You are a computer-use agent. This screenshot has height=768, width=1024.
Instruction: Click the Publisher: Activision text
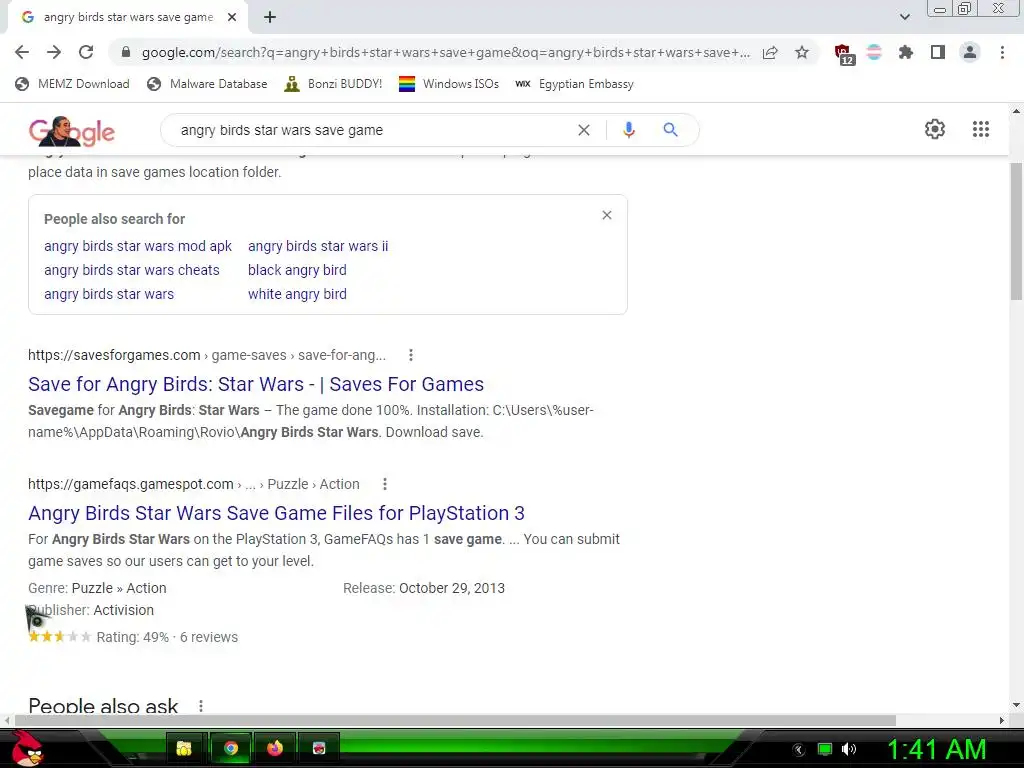pyautogui.click(x=91, y=610)
